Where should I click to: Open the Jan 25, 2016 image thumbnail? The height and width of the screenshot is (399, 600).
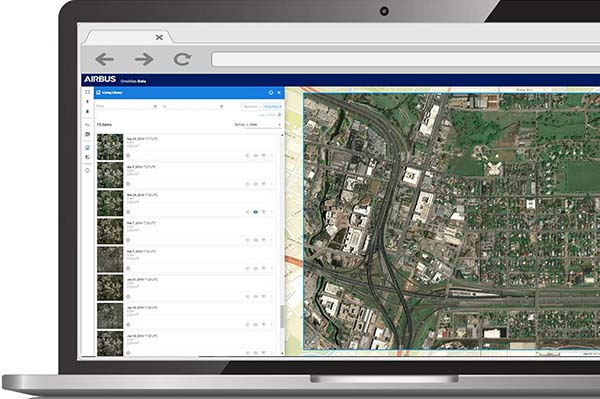click(110, 287)
